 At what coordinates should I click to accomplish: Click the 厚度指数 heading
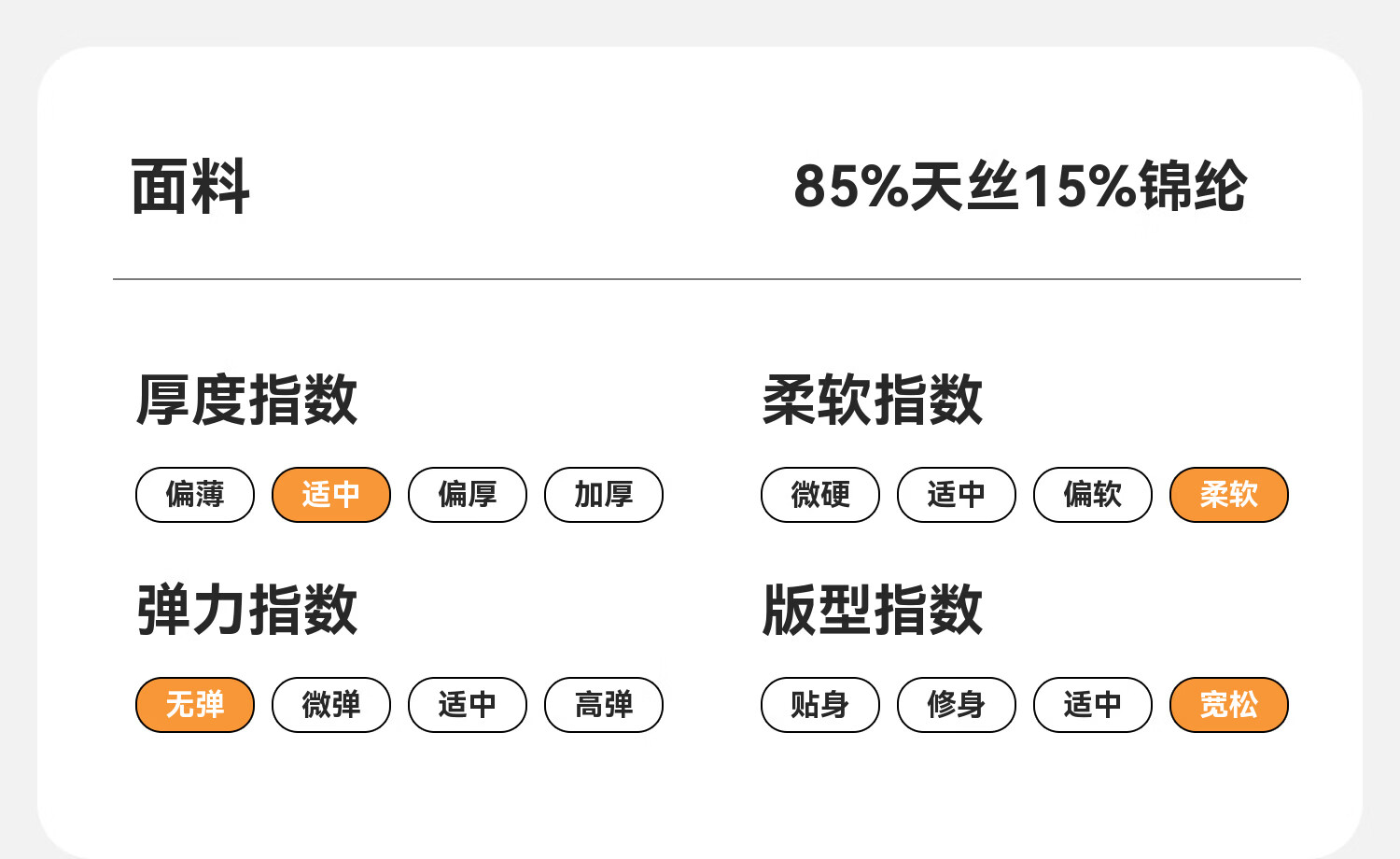(247, 400)
